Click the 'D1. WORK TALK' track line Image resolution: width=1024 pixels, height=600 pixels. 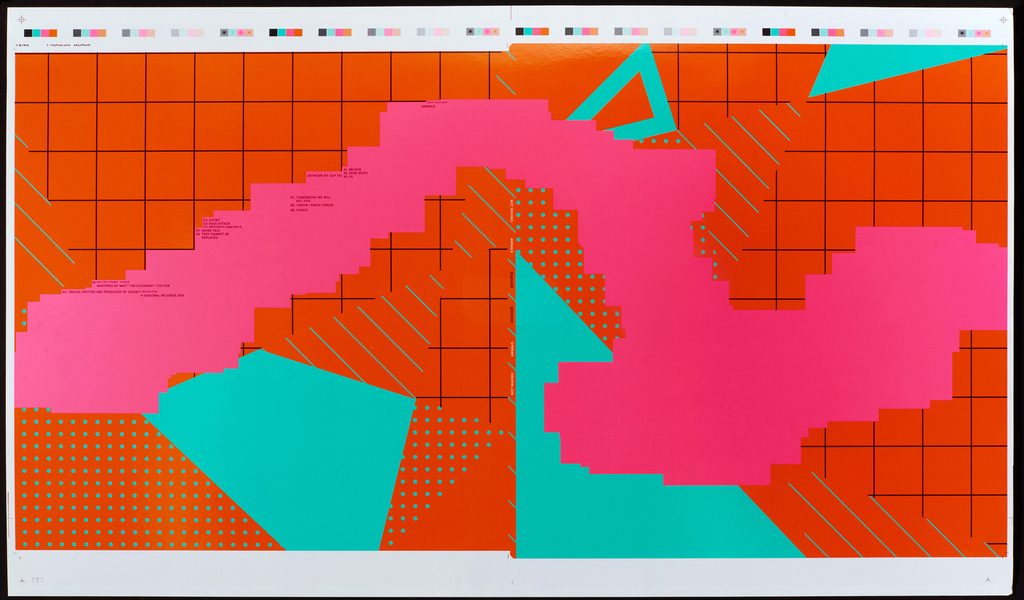tap(208, 230)
